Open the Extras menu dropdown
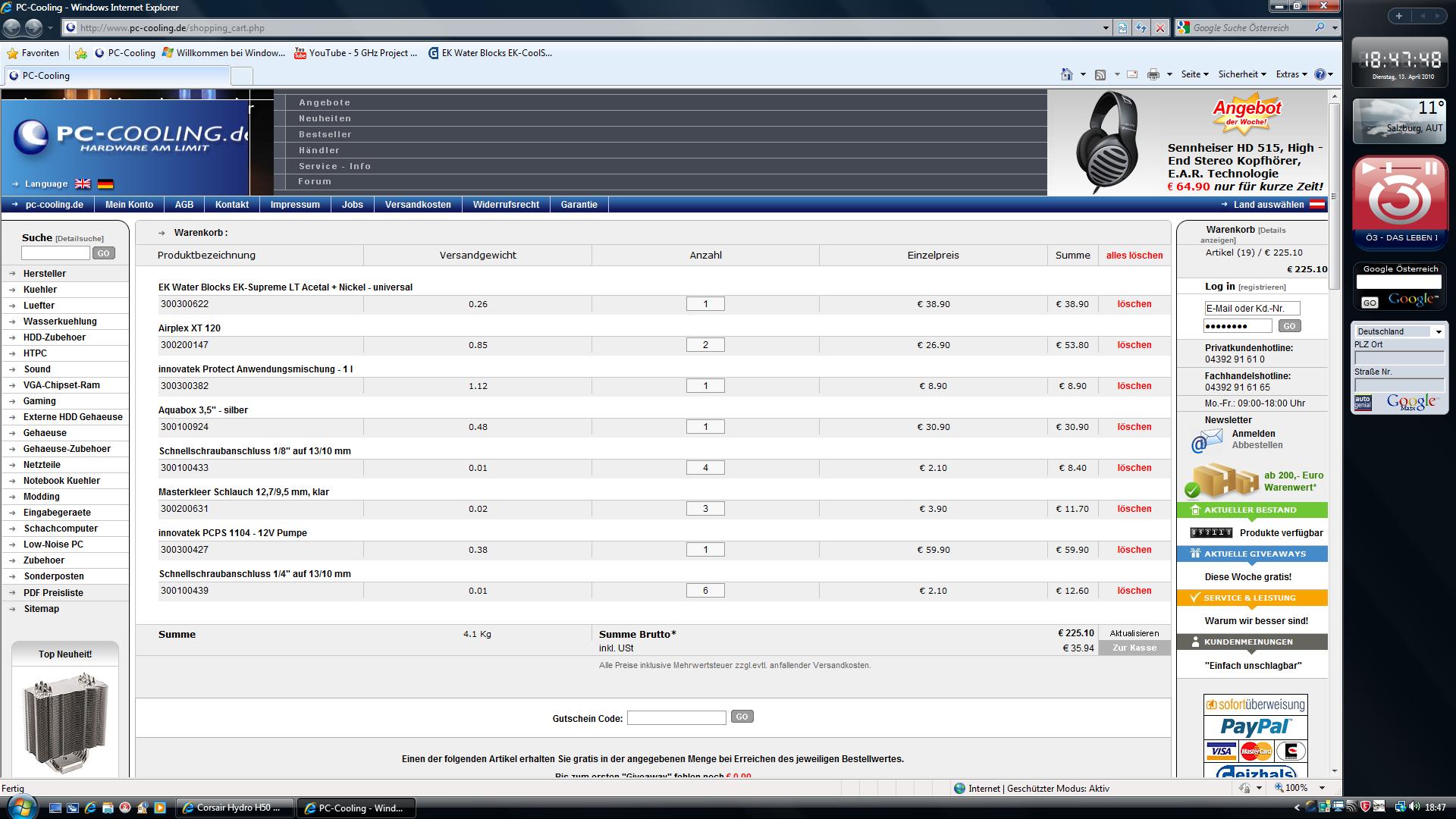 point(1291,74)
